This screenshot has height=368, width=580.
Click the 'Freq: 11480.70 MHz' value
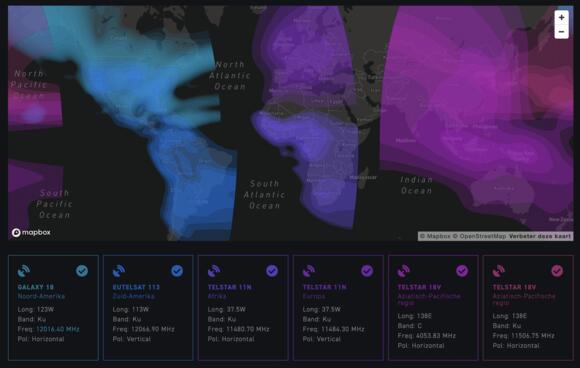(x=239, y=329)
